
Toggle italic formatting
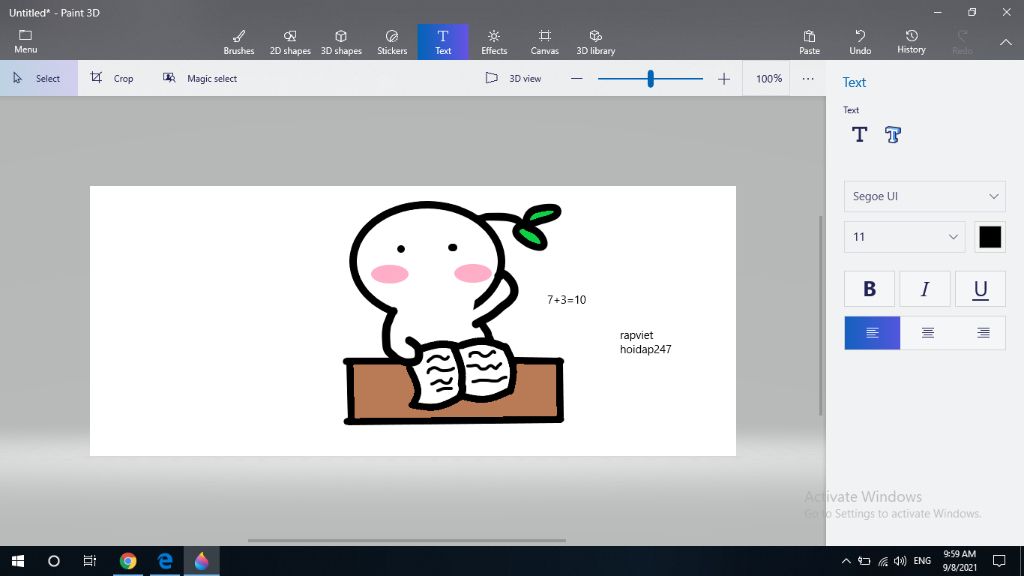(x=925, y=289)
